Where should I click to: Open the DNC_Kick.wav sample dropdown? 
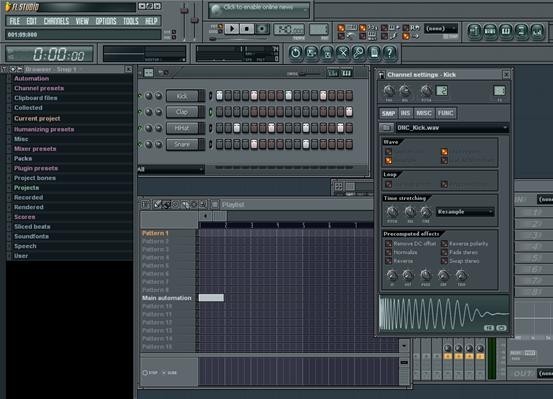[x=452, y=128]
